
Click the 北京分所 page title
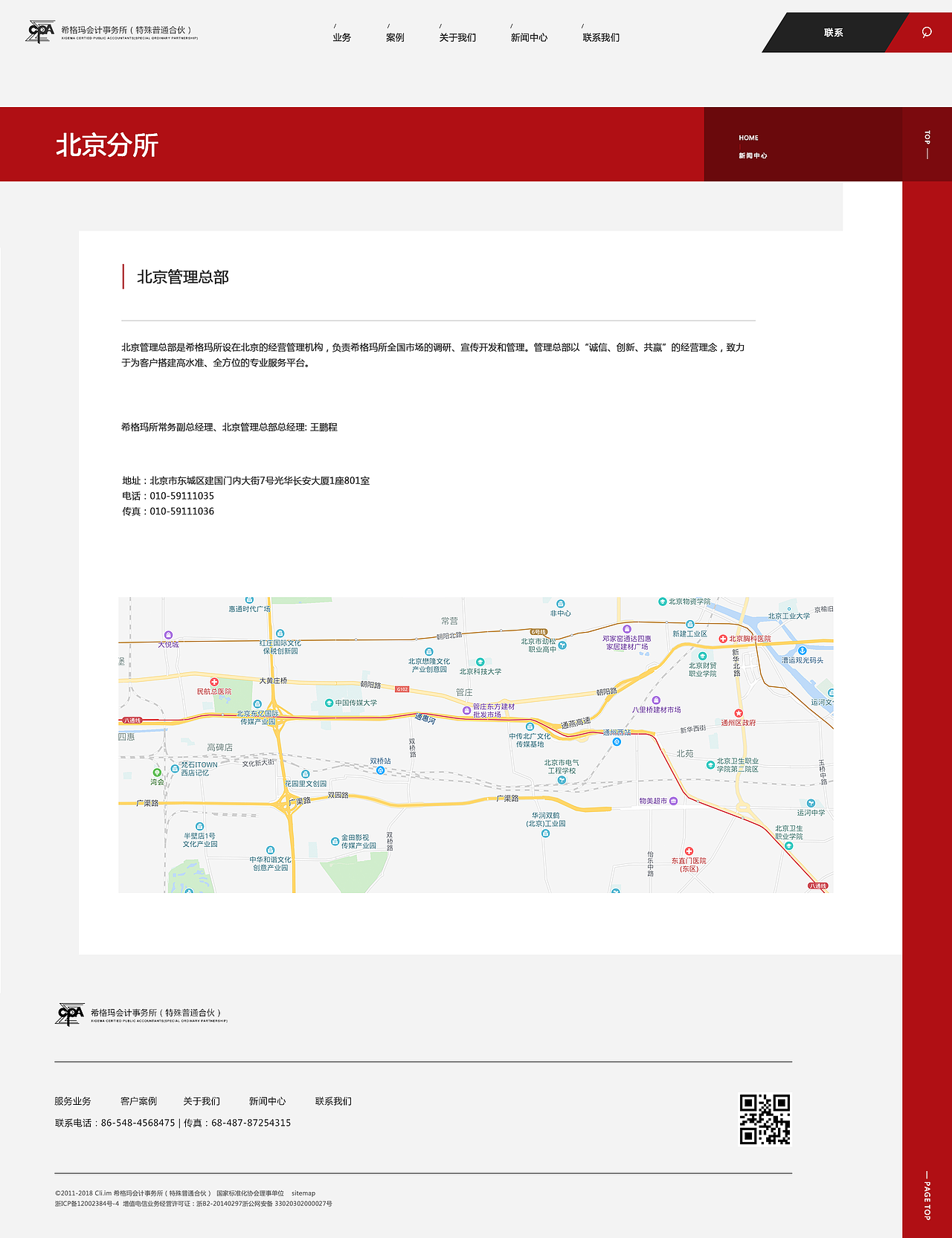coord(107,145)
